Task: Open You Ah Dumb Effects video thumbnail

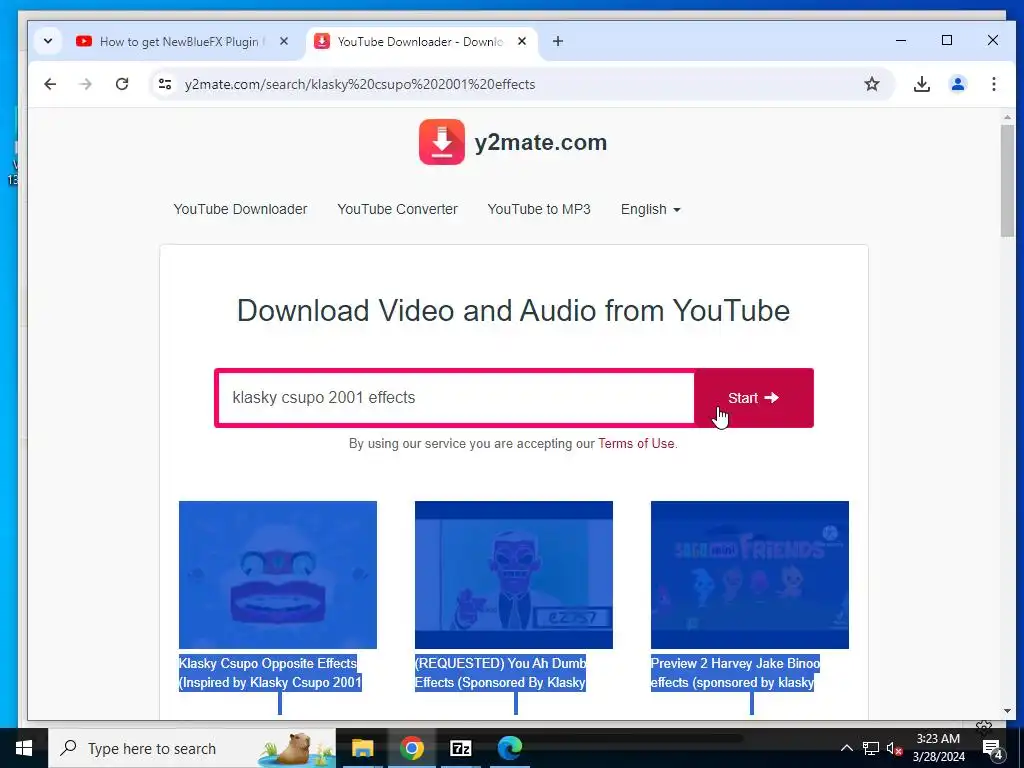Action: (x=514, y=575)
